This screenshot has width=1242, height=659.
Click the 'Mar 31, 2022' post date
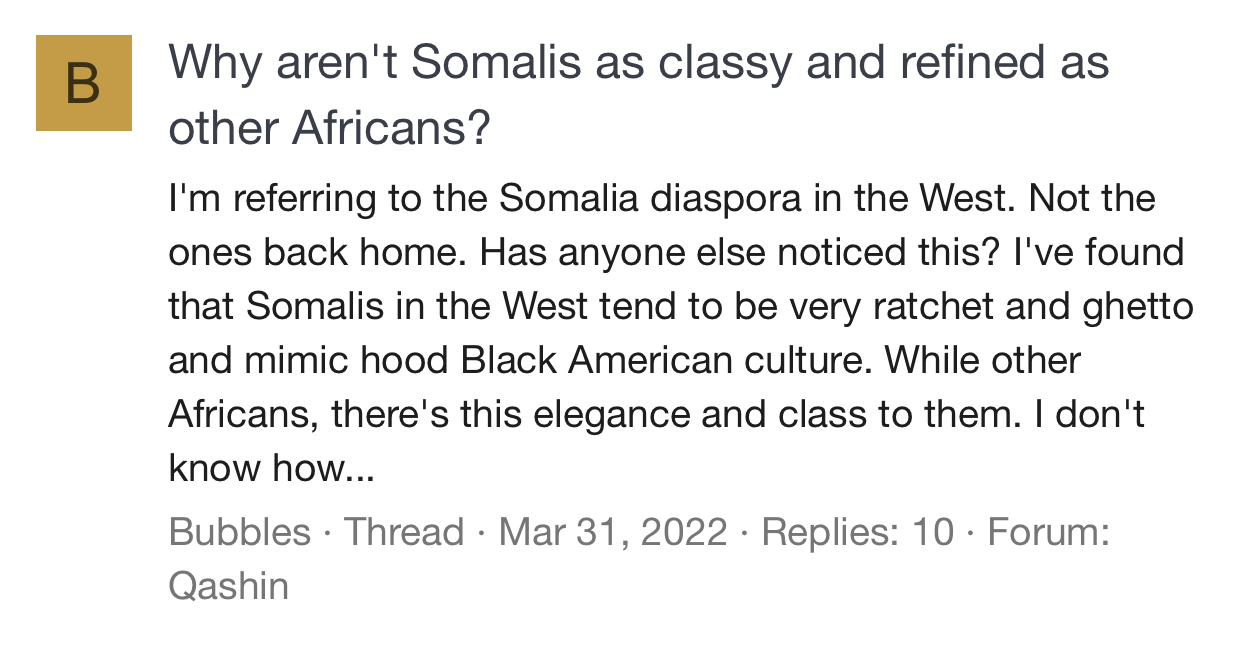click(612, 531)
